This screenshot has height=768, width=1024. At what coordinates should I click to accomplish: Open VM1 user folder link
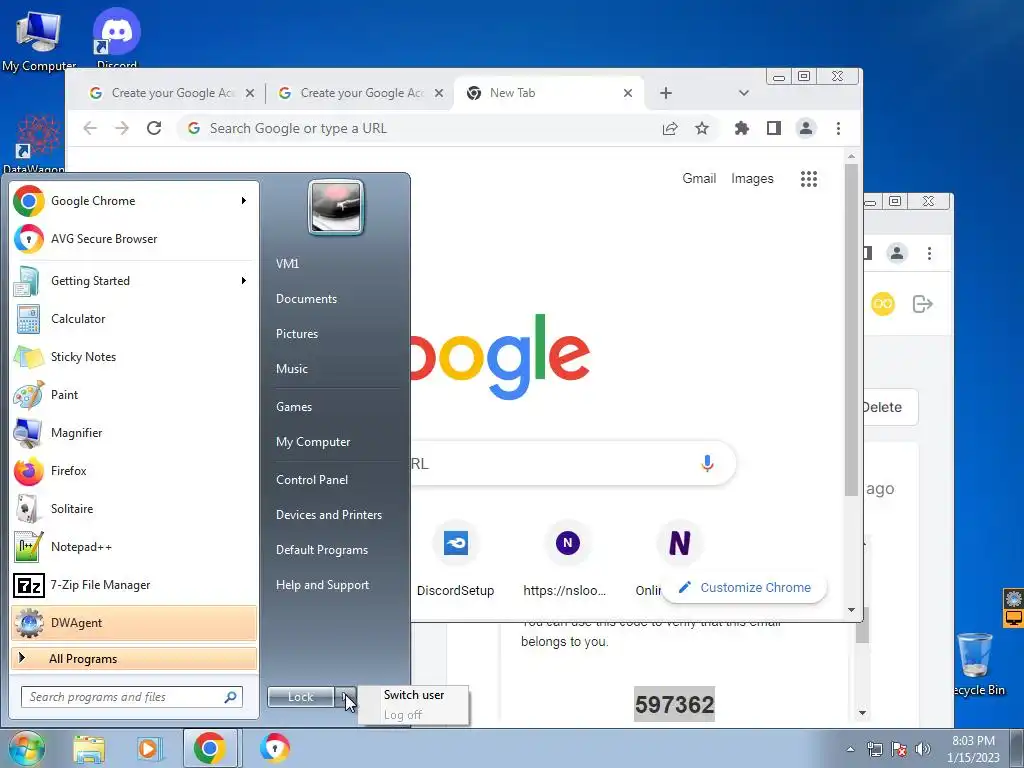(x=287, y=264)
